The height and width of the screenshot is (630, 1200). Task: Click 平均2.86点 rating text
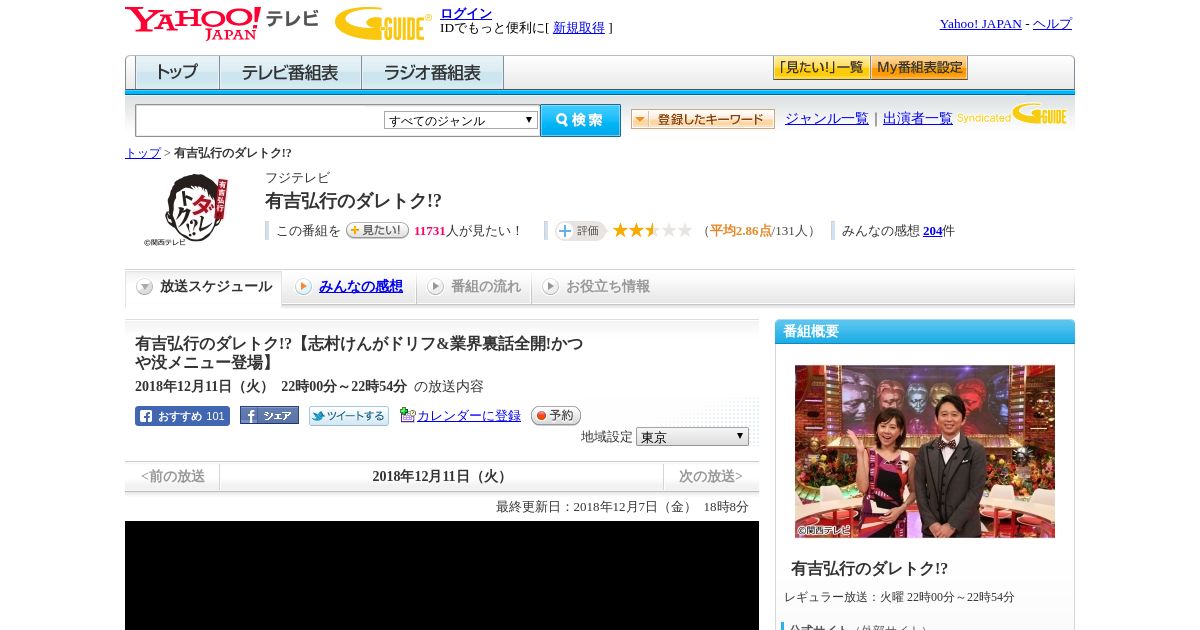[741, 231]
